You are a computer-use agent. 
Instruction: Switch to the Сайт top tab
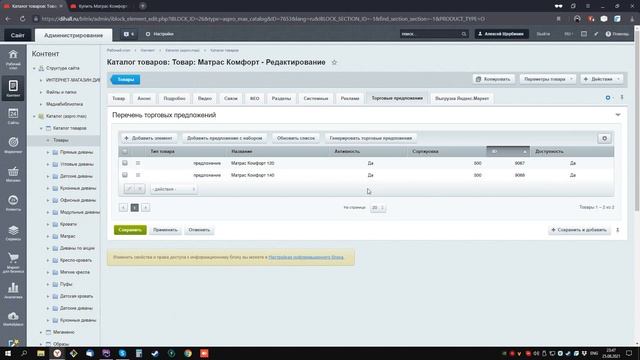coord(18,36)
